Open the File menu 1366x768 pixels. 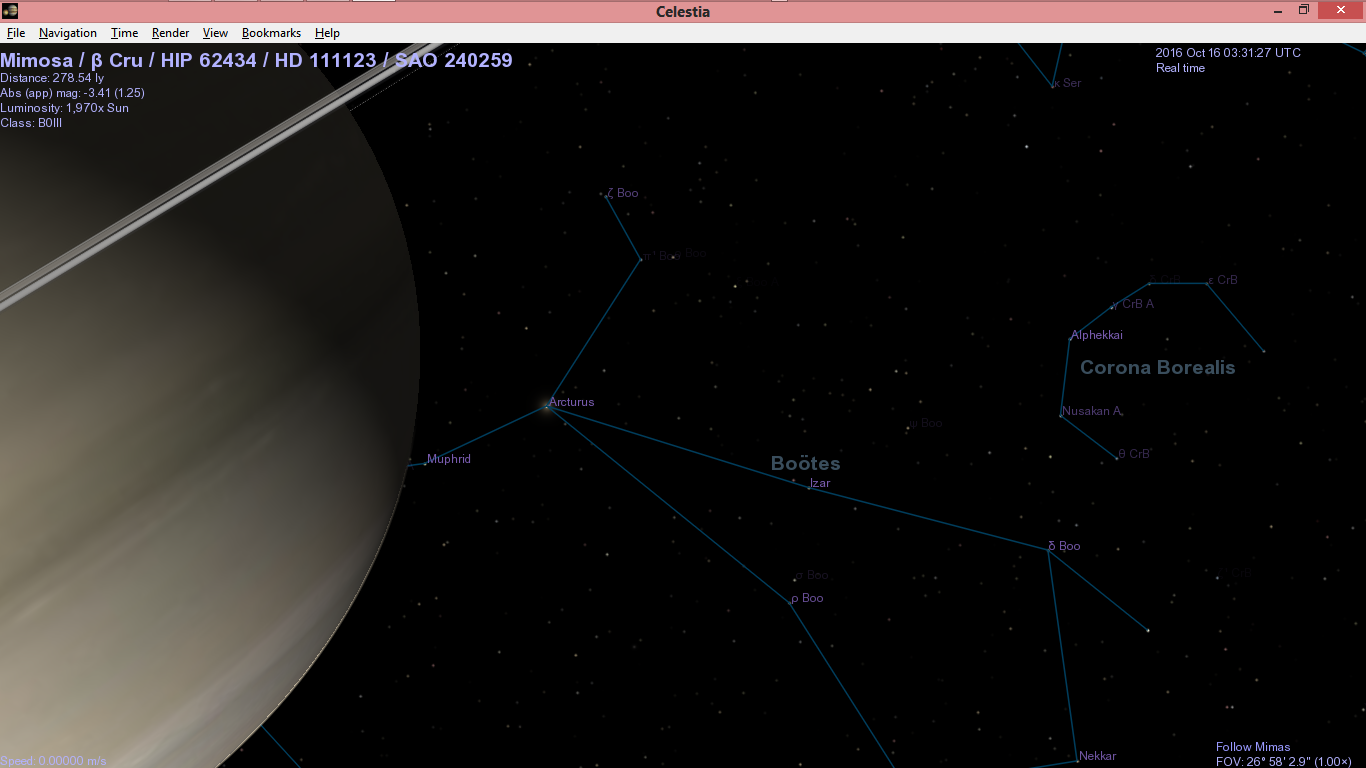point(16,33)
